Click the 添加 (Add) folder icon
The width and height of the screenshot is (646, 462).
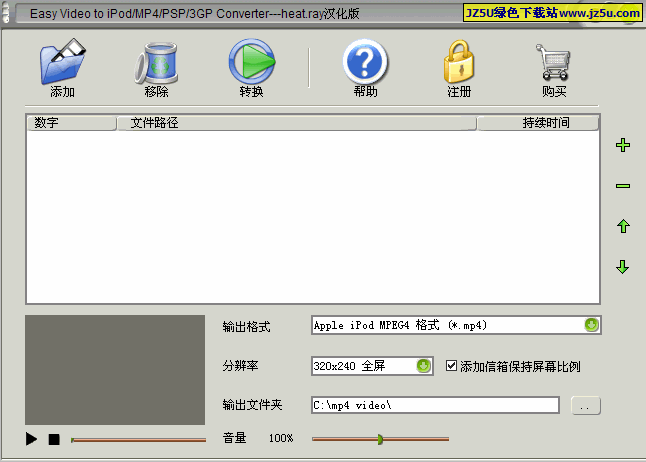coord(62,61)
